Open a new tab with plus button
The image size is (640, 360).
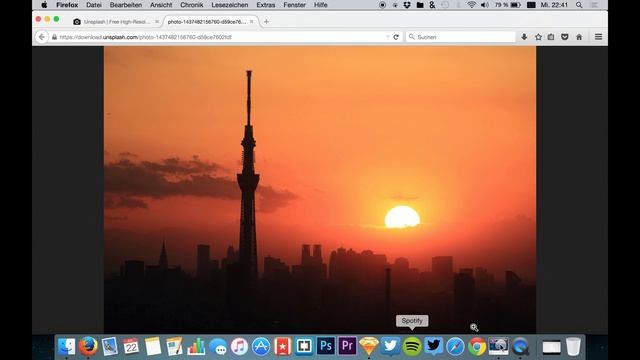(267, 22)
